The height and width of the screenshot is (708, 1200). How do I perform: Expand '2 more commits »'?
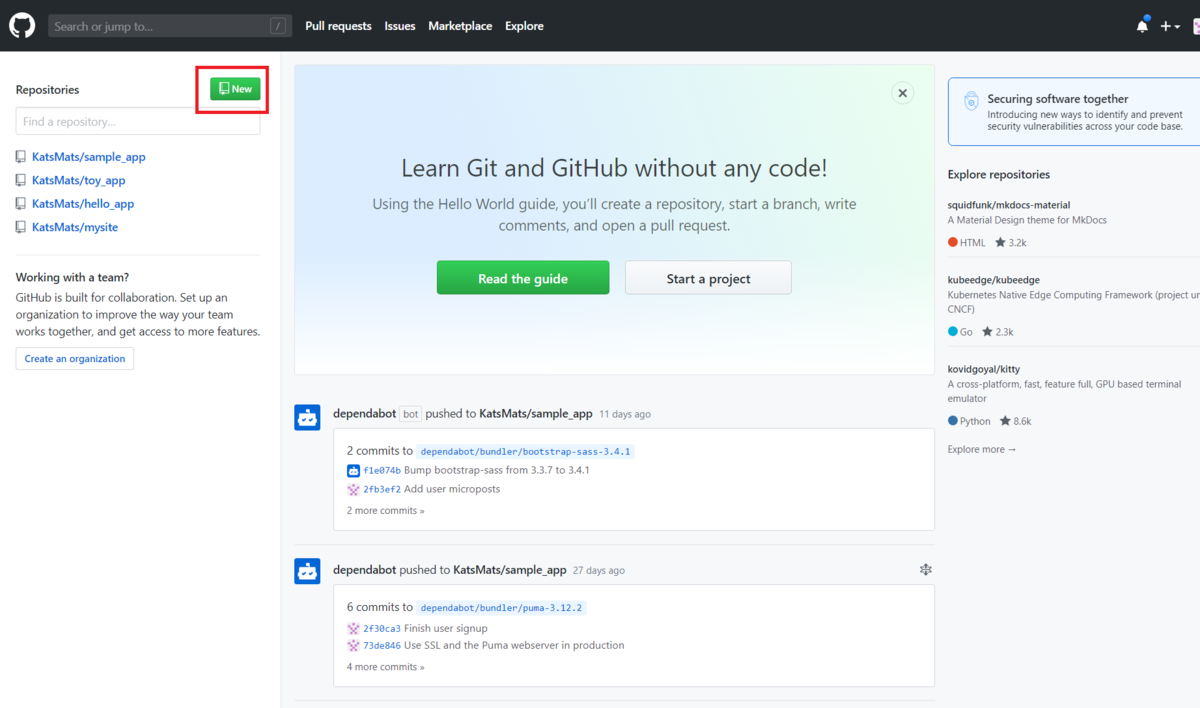coord(385,510)
